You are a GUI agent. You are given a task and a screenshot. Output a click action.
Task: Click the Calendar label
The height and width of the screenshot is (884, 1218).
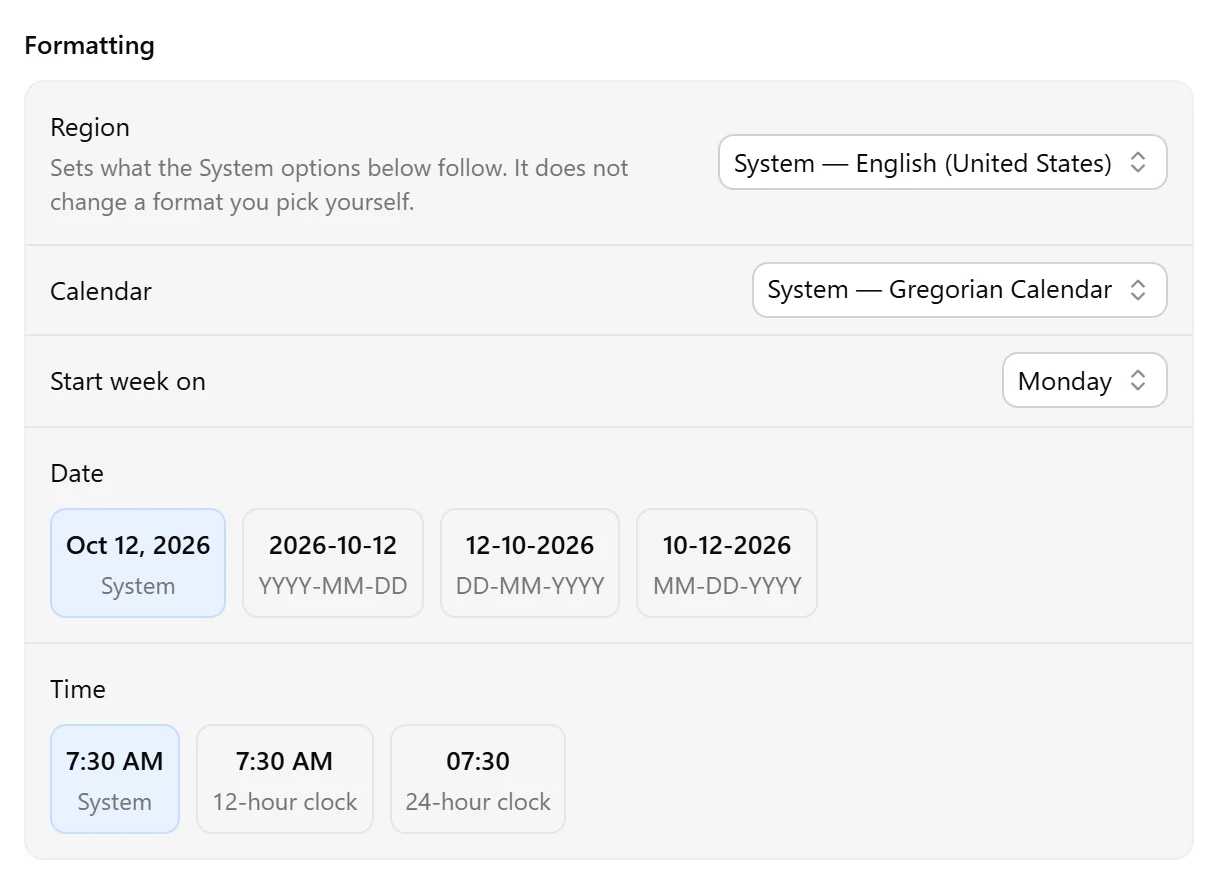(x=101, y=291)
